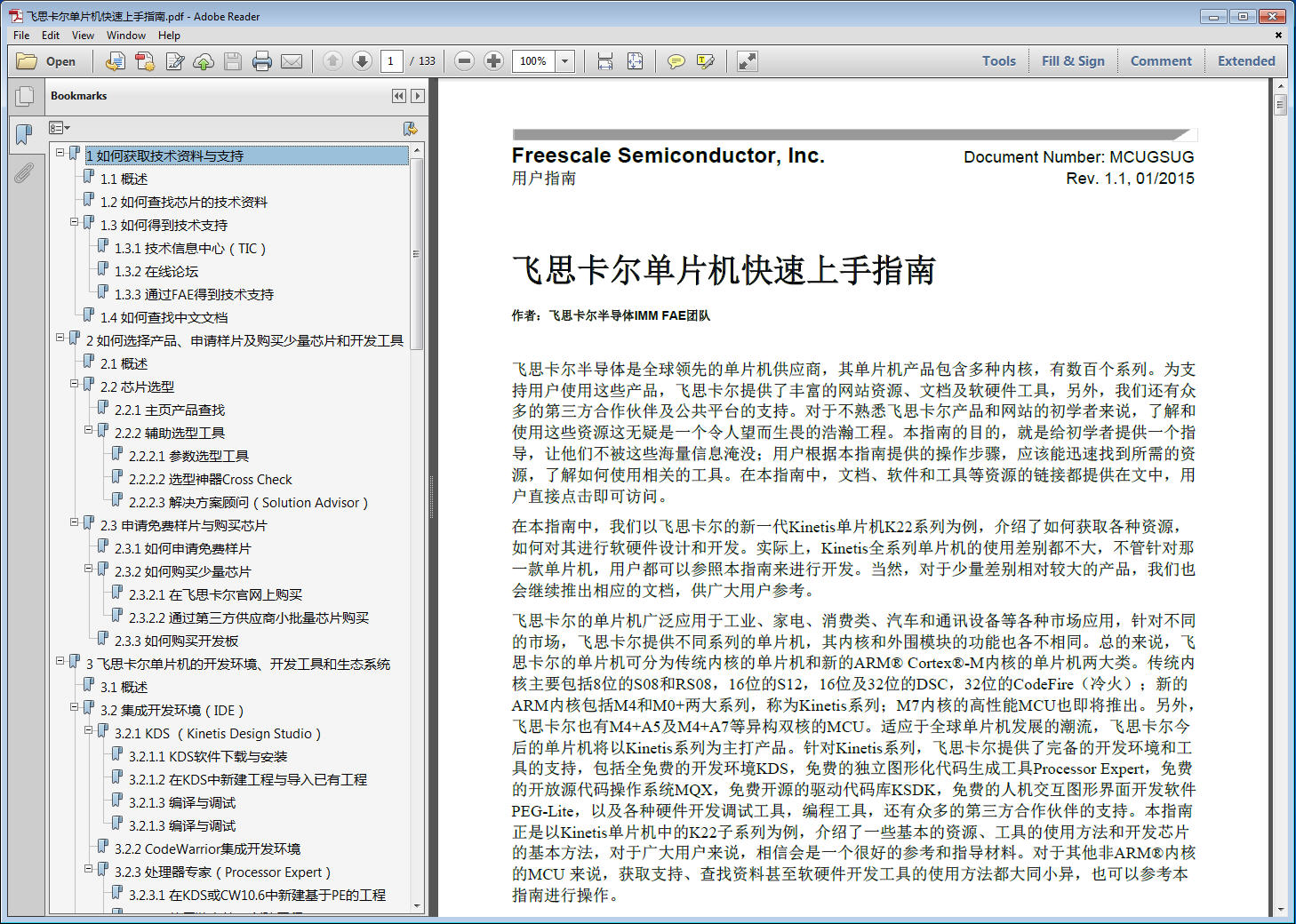Image resolution: width=1296 pixels, height=924 pixels.
Task: Select bookmark 1.2 如何查找芯片的技术资料
Action: (183, 203)
